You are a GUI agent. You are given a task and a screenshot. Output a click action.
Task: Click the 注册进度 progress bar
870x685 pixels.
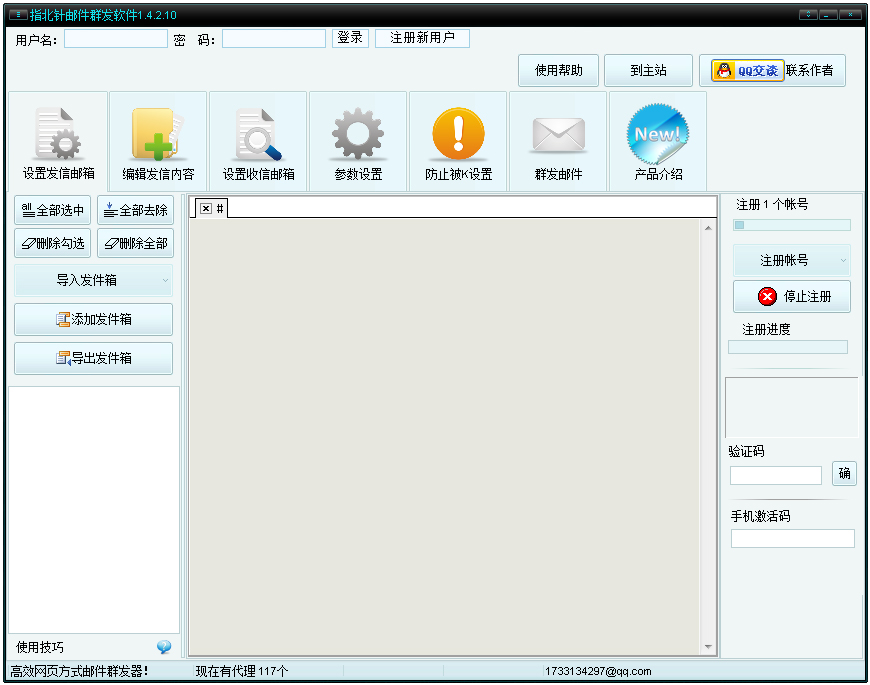(792, 347)
